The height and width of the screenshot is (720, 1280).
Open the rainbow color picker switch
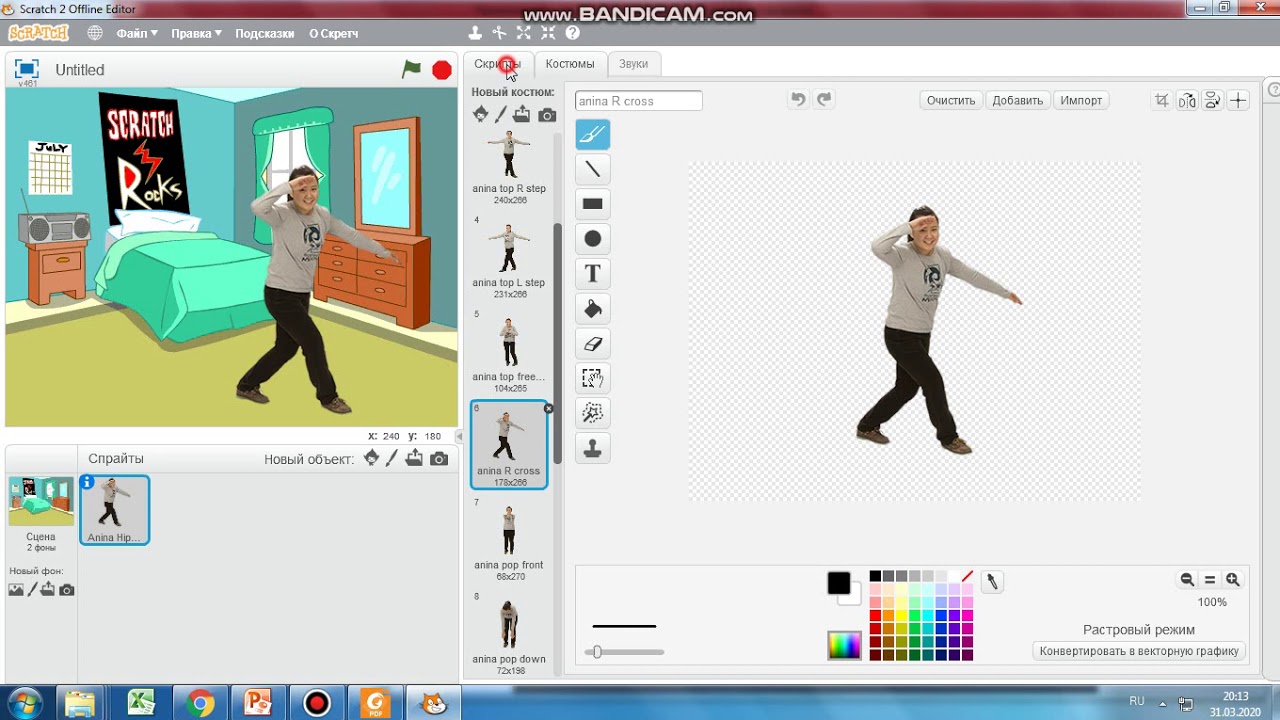click(x=844, y=645)
